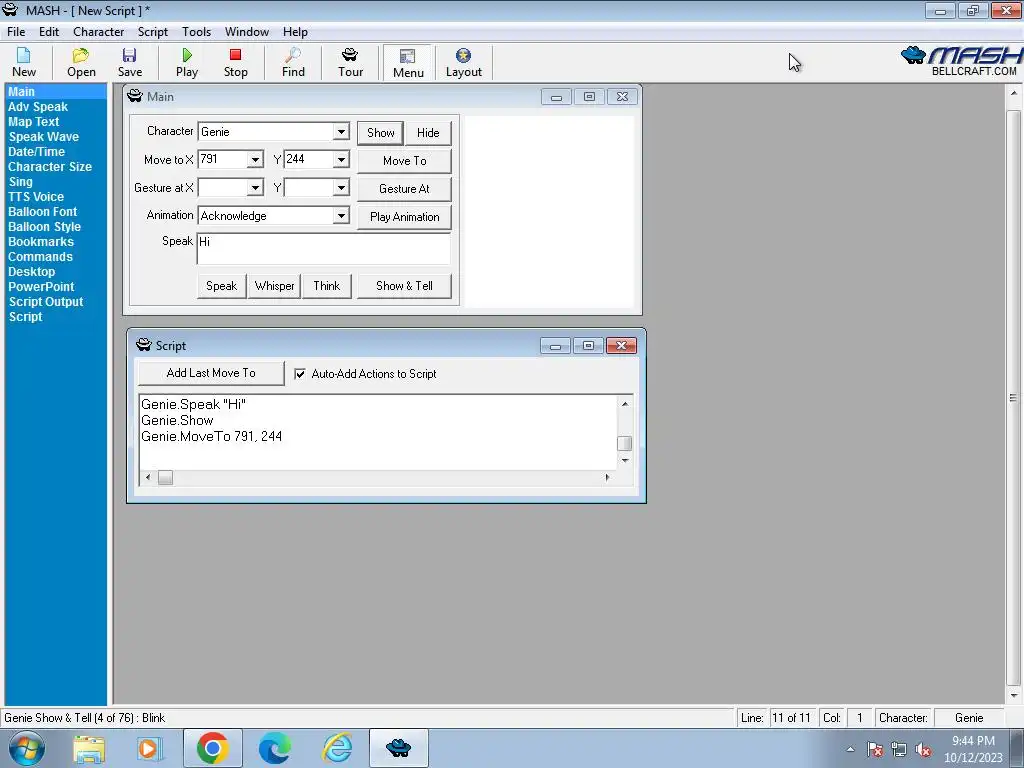The width and height of the screenshot is (1024, 768).
Task: Create a New script from toolbar
Action: (x=24, y=63)
